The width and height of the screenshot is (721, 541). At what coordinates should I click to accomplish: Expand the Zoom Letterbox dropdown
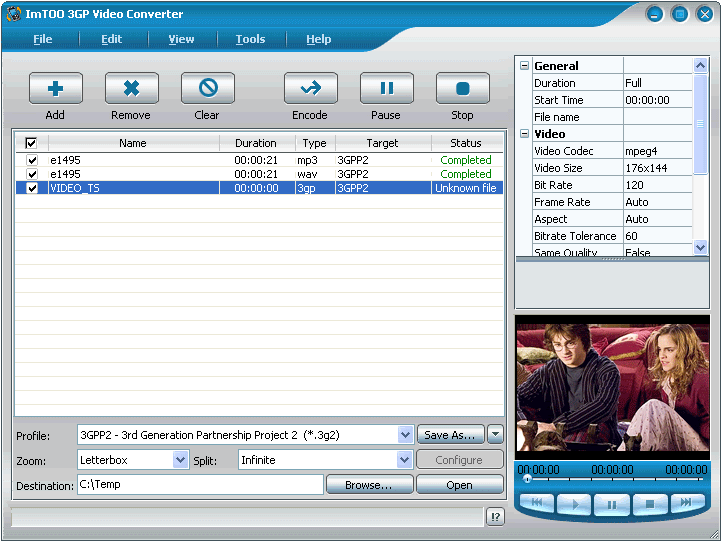coord(180,460)
